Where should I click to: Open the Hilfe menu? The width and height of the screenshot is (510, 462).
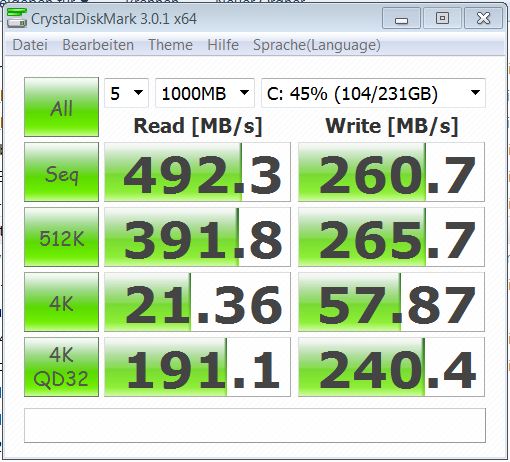[223, 45]
